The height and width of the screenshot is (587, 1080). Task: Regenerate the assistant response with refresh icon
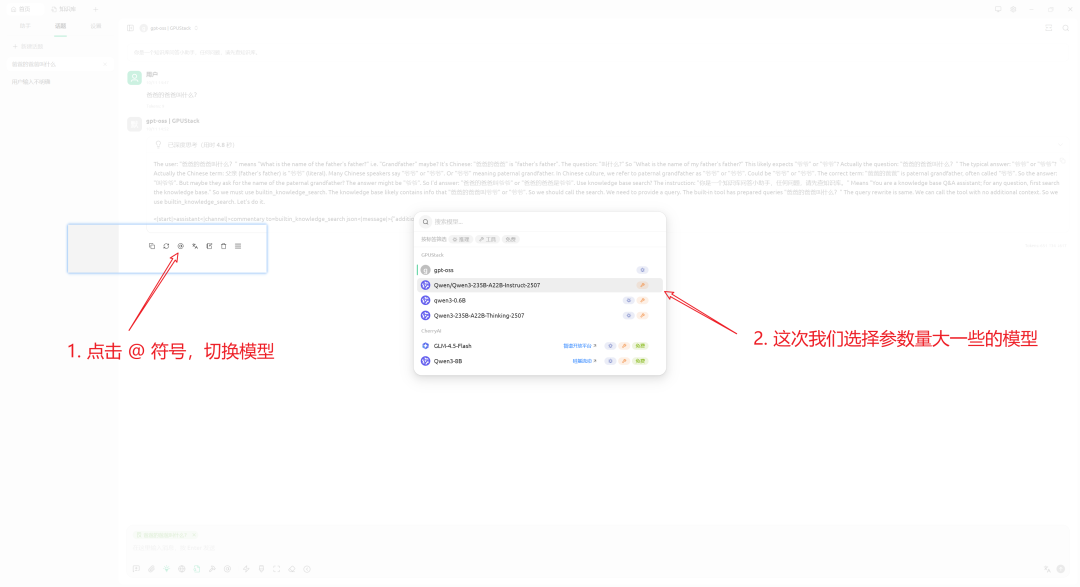pos(166,246)
